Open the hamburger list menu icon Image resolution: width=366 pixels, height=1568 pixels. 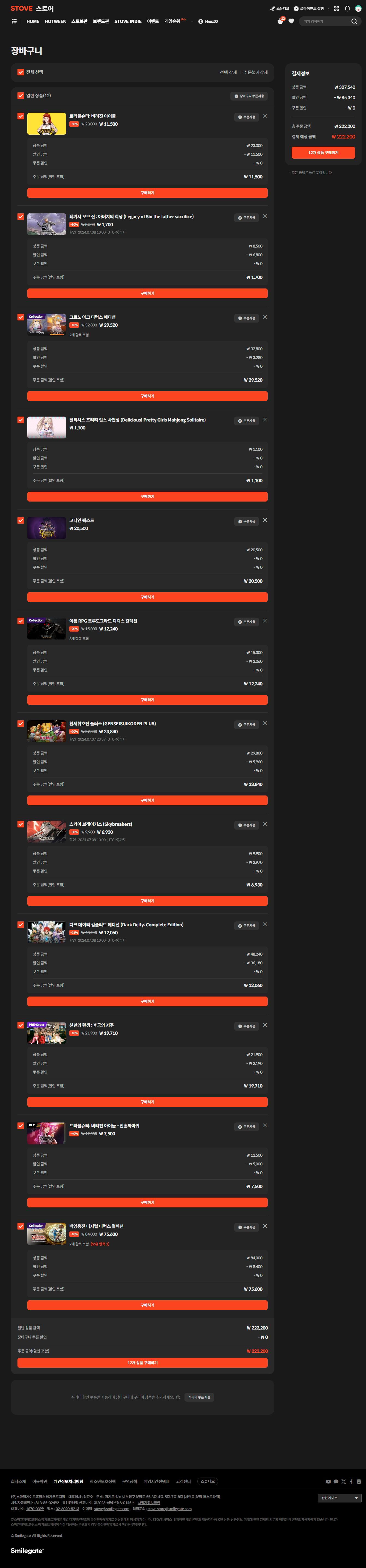pyautogui.click(x=14, y=21)
